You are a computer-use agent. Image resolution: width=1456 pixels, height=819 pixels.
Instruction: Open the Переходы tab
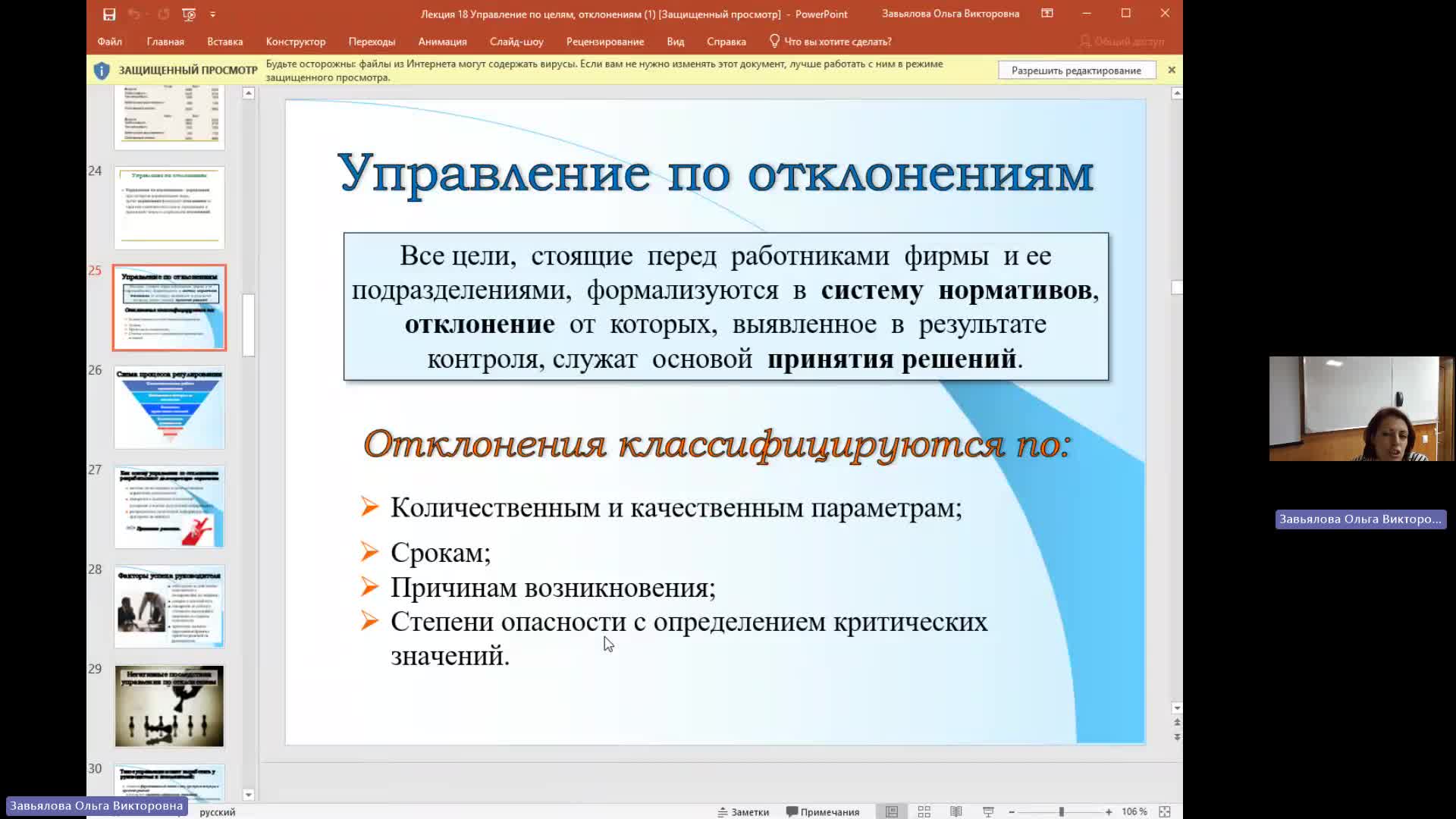(x=372, y=42)
